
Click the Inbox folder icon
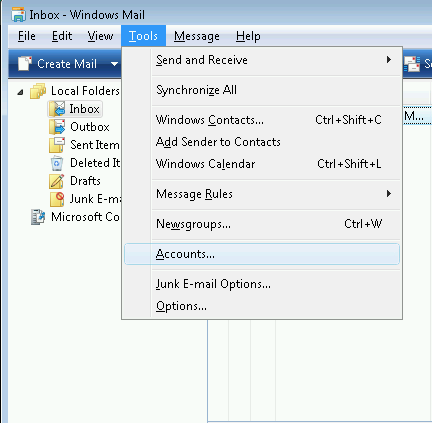click(57, 109)
